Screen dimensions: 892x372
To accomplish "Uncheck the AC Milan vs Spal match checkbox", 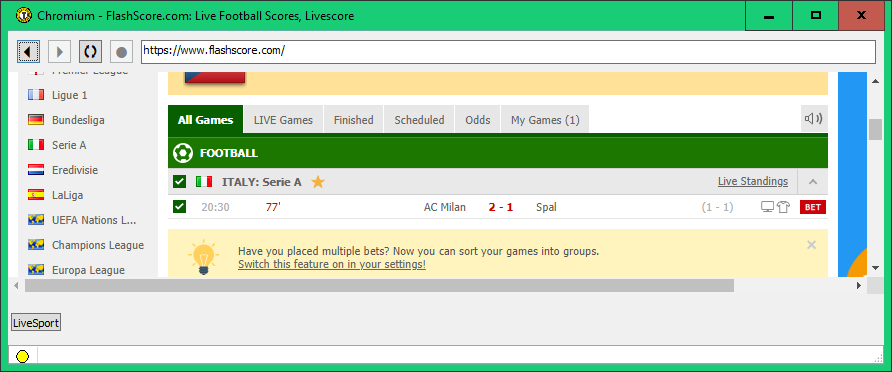I will [180, 206].
